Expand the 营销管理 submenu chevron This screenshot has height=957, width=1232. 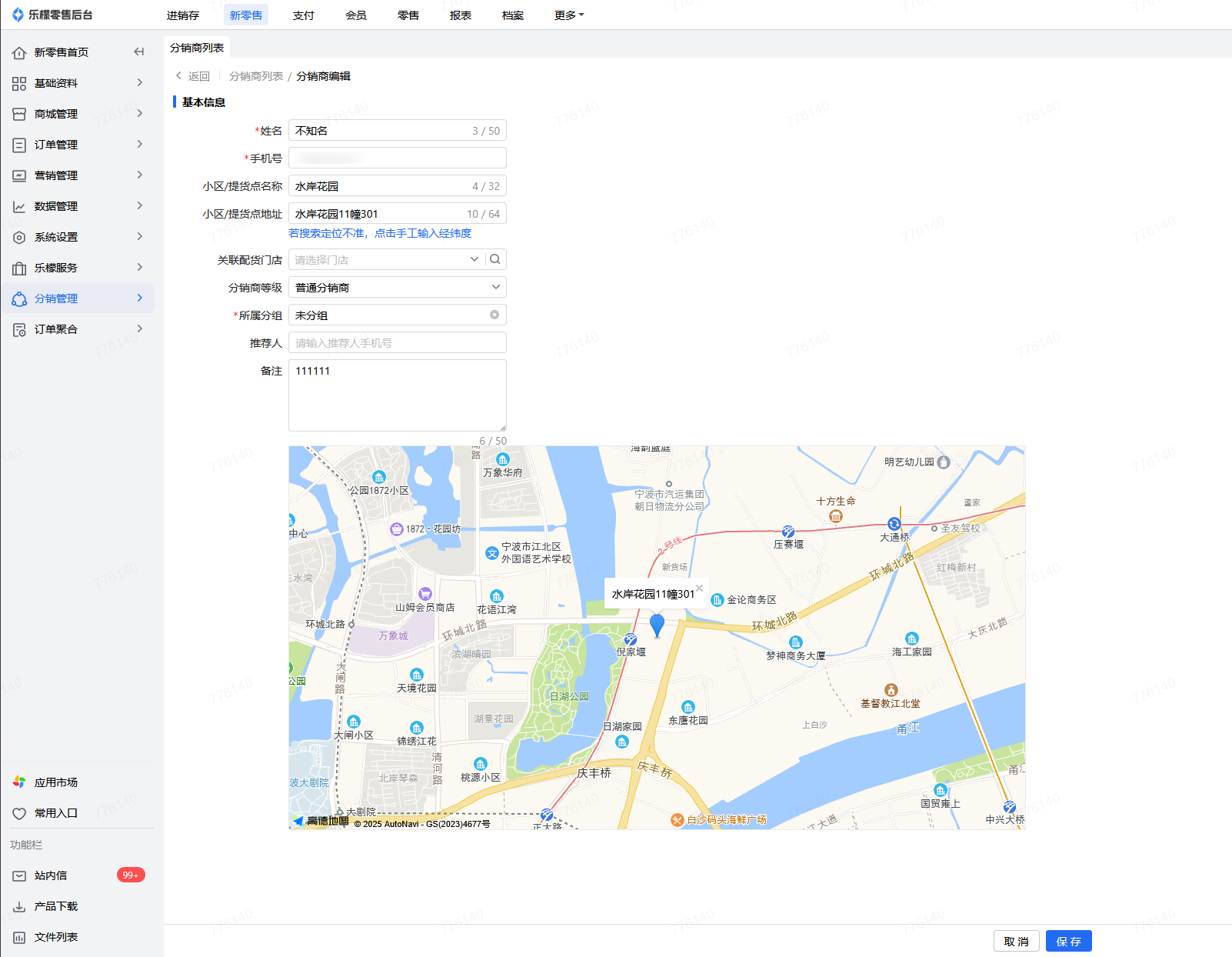click(140, 175)
